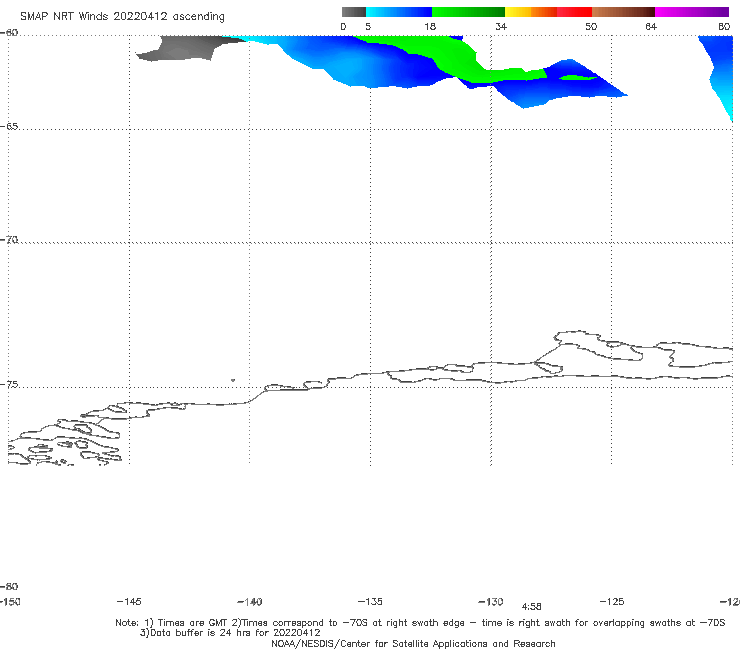The image size is (740, 650).
Task: Click the longitude label "-130"
Action: [491, 602]
